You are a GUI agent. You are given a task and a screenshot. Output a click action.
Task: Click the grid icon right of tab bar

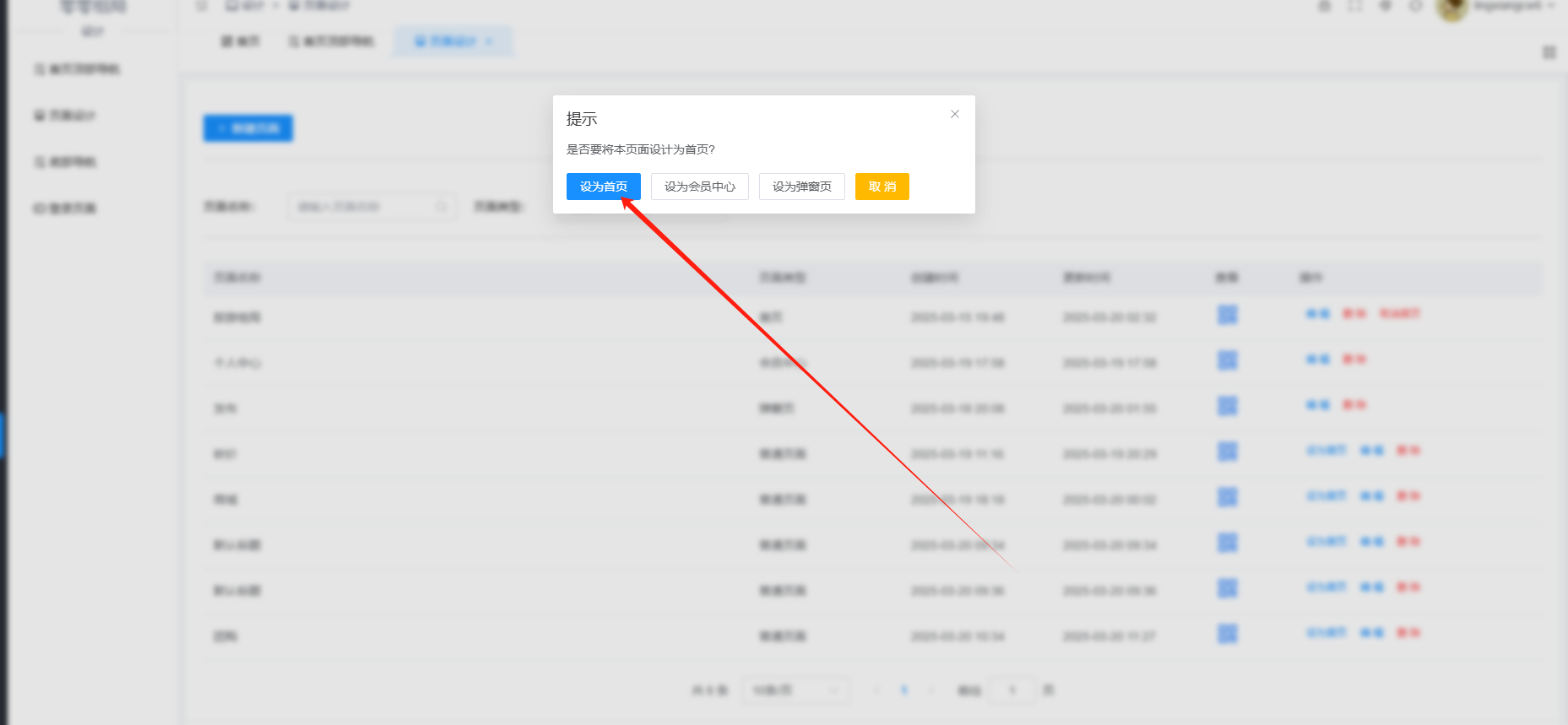(1549, 52)
